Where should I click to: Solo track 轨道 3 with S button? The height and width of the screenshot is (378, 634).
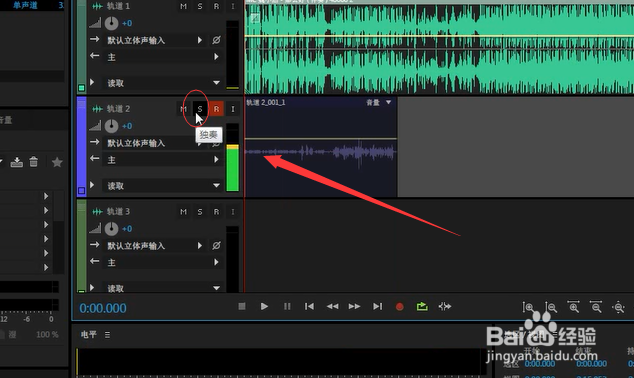pos(200,212)
